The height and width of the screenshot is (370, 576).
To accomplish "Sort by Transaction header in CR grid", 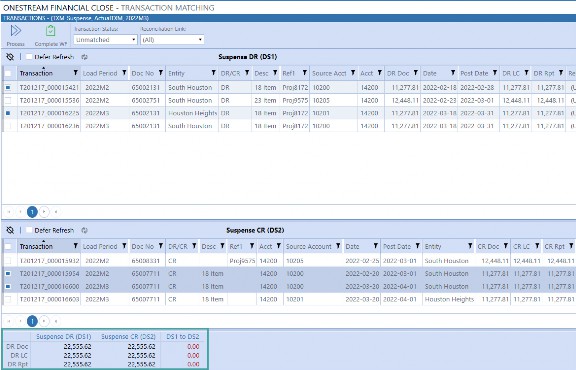I will 36,246.
